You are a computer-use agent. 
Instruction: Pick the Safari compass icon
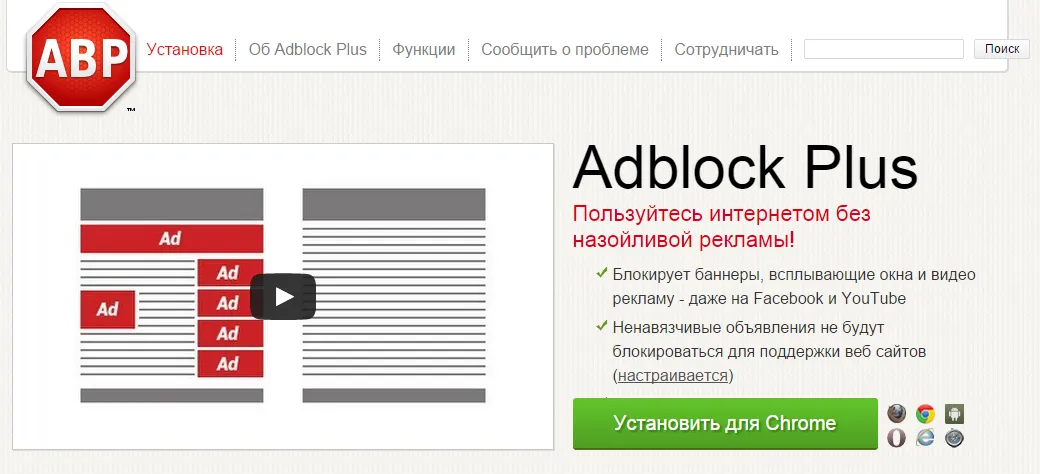pos(954,438)
